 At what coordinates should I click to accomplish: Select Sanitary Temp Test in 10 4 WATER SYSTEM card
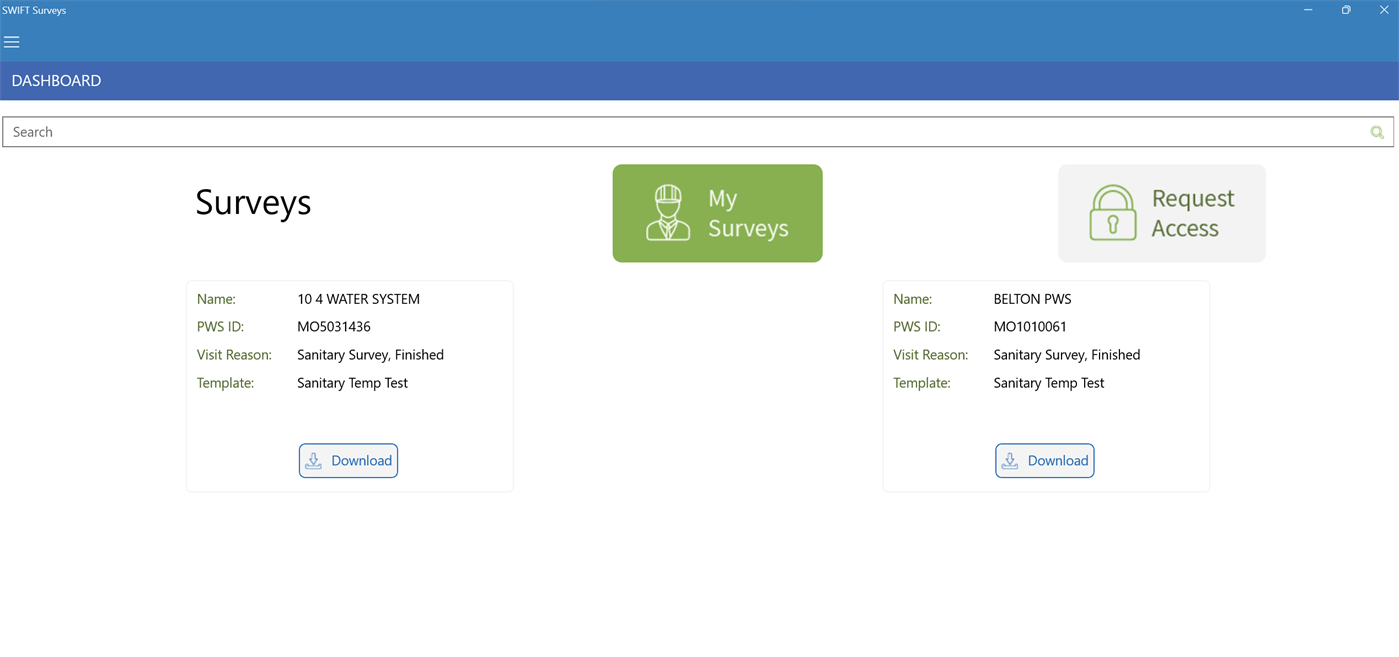[x=352, y=383]
